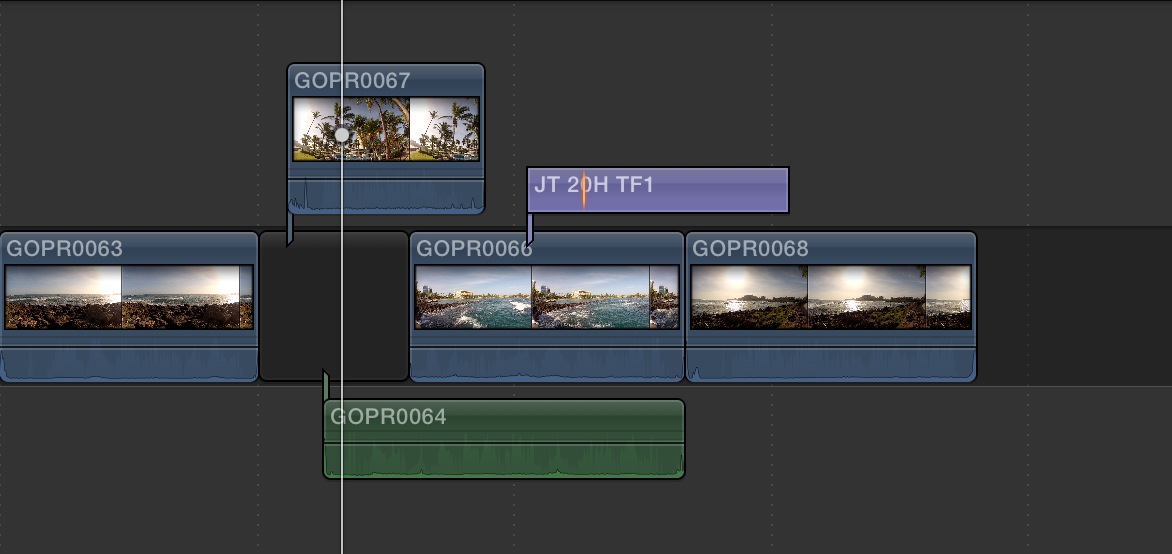
Task: Click the green waveform of GOPR0064 audio clip
Action: tap(504, 460)
